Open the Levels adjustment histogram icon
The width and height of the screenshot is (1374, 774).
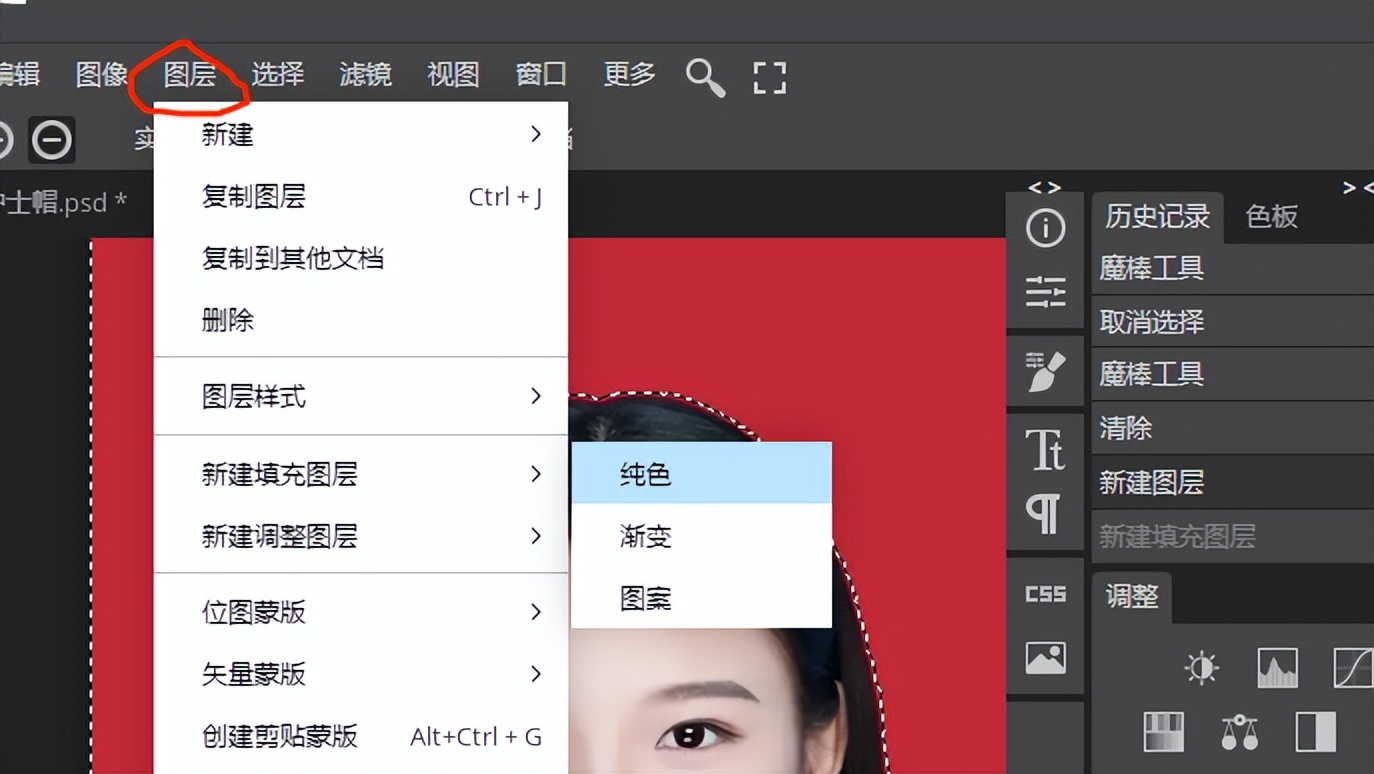pos(1277,666)
